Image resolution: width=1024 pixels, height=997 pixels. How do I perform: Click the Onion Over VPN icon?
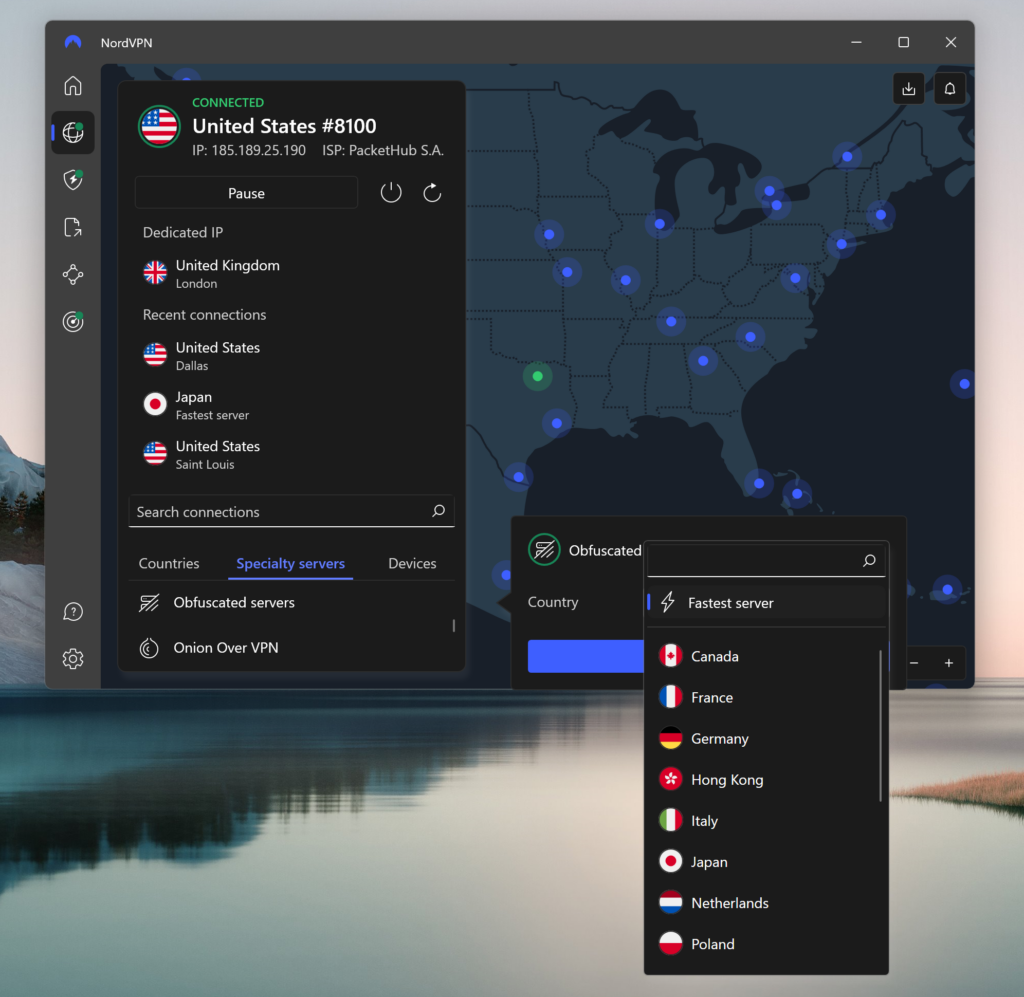point(149,648)
